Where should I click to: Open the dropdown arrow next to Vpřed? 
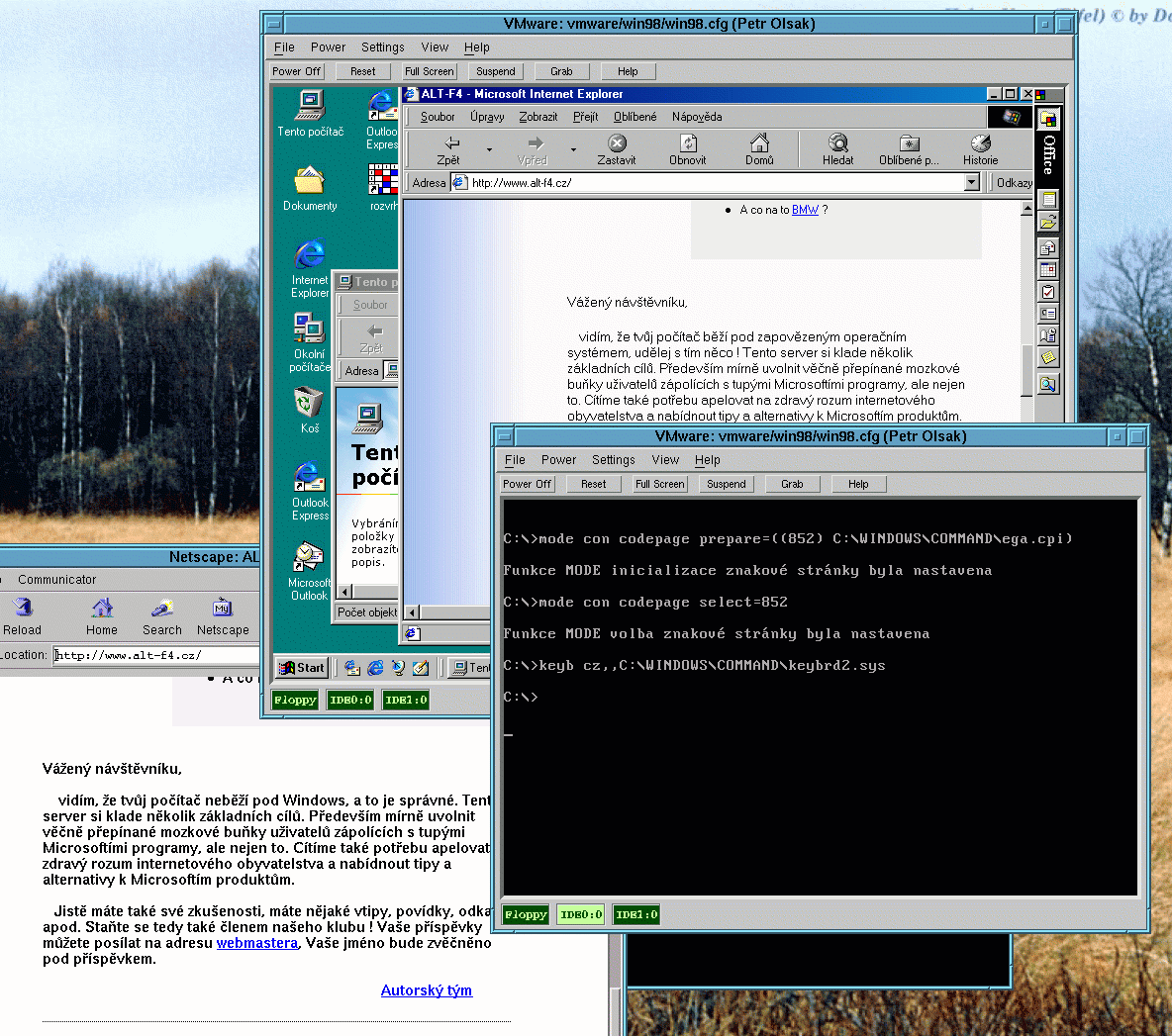(x=573, y=150)
